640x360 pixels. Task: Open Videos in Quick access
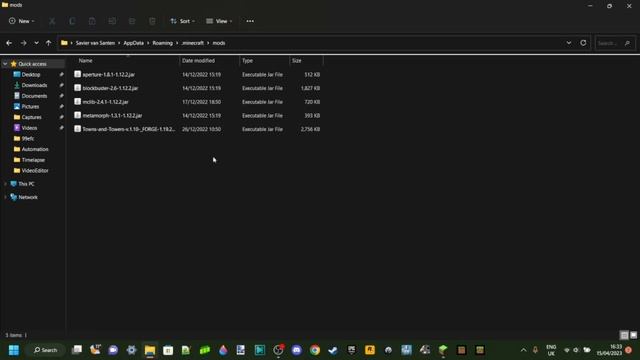pyautogui.click(x=29, y=128)
